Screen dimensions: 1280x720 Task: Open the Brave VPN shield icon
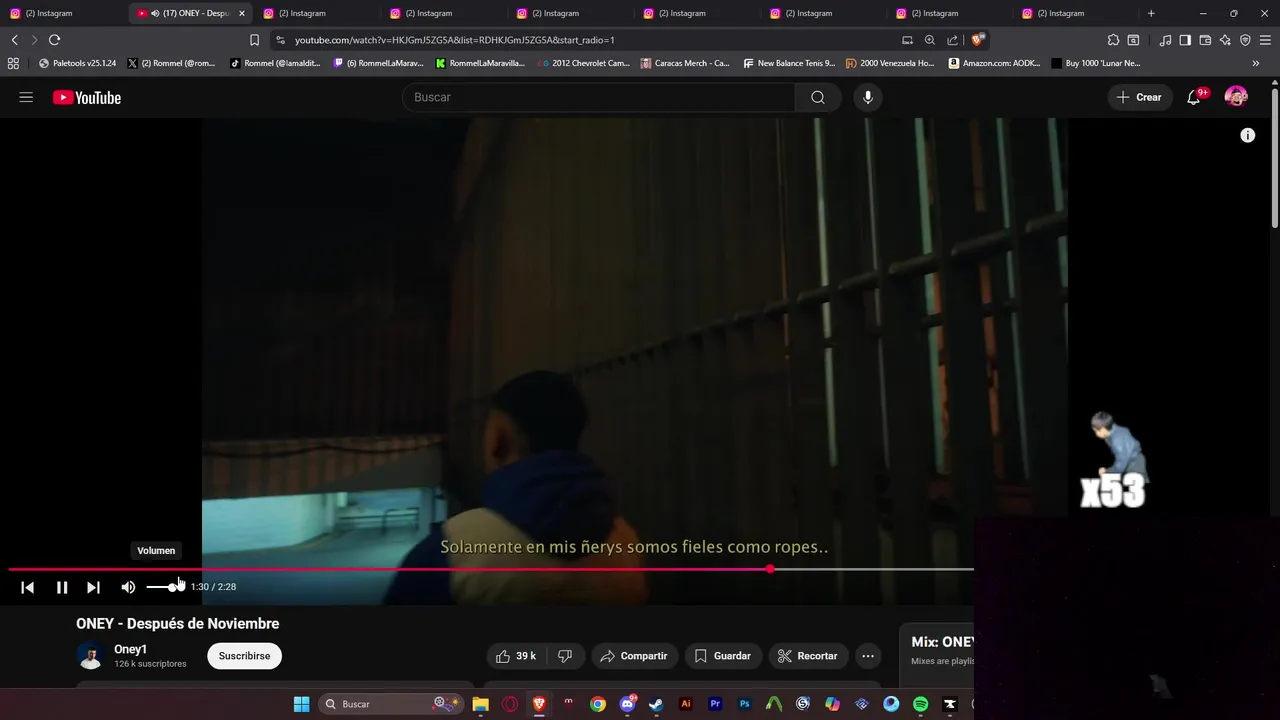tap(1245, 40)
